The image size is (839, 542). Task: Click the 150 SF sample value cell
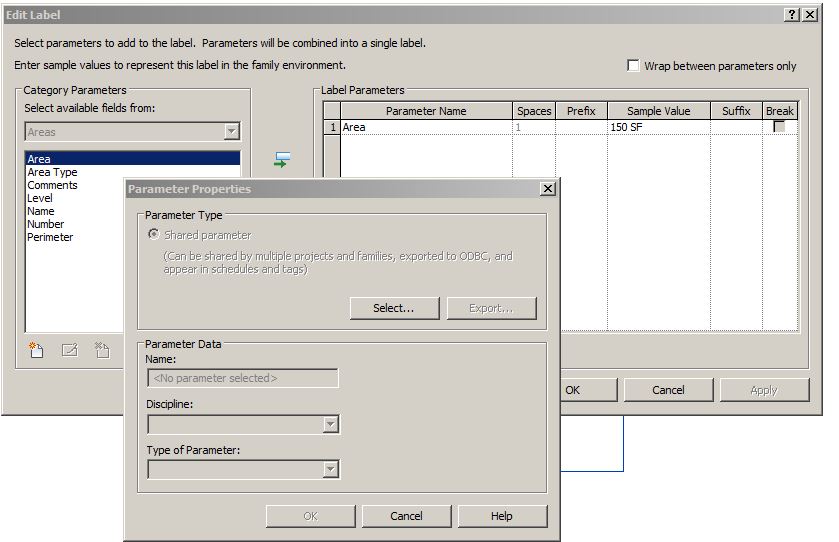click(x=659, y=127)
